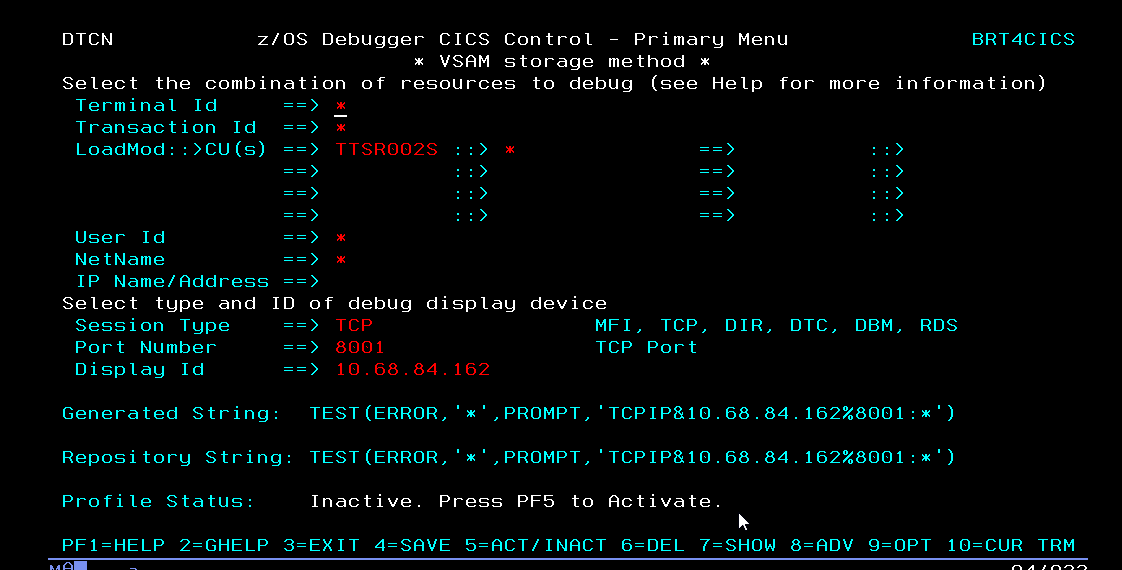
Task: Click the BRT4CICS region name
Action: point(1023,40)
